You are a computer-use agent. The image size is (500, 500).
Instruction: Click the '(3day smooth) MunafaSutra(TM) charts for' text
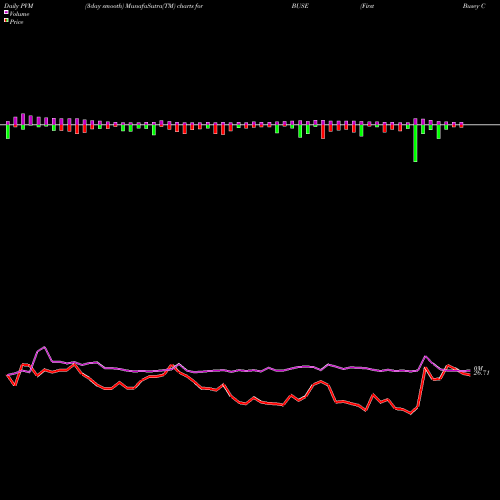click(x=144, y=6)
